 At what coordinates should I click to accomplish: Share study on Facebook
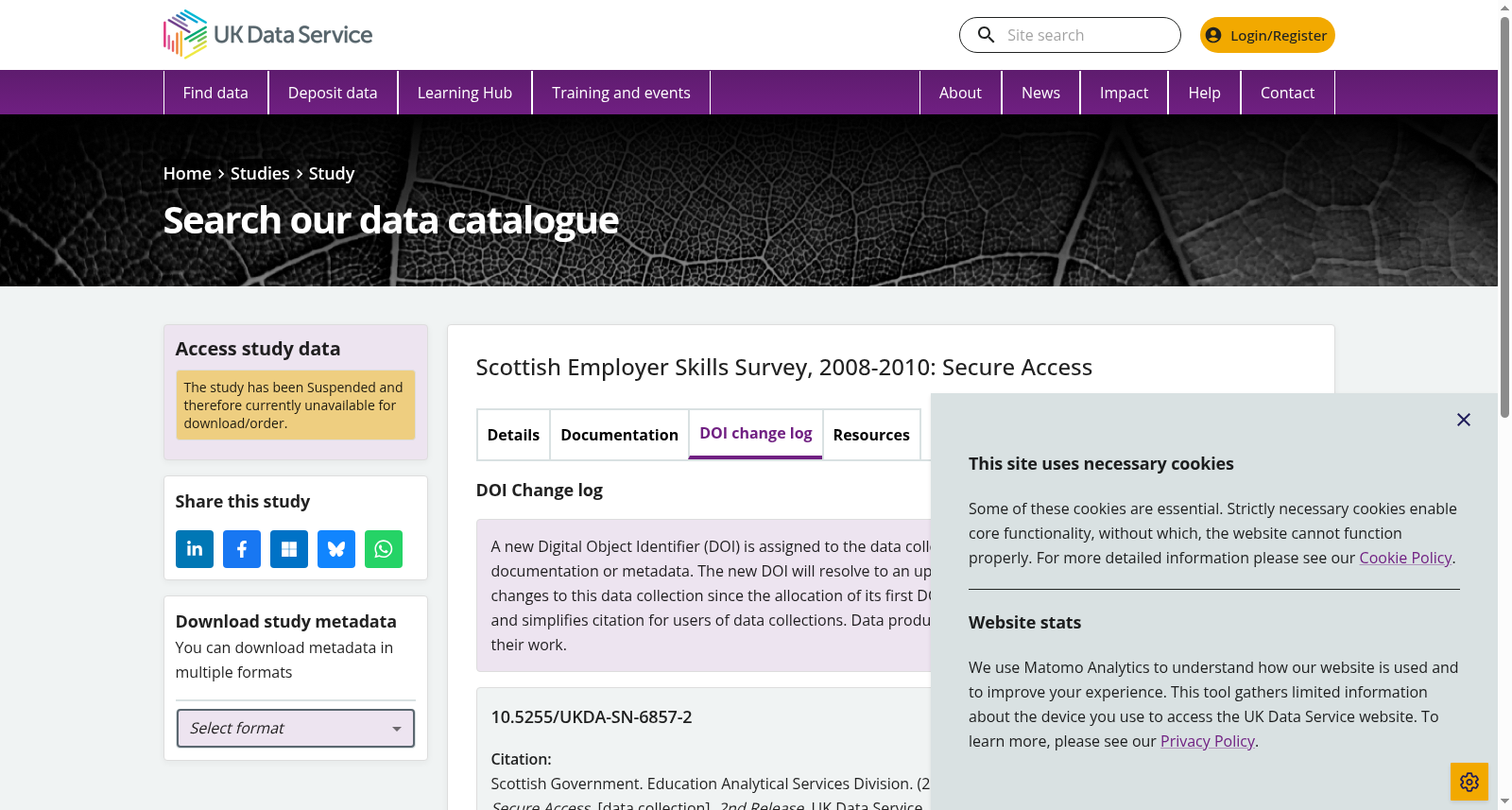242,549
